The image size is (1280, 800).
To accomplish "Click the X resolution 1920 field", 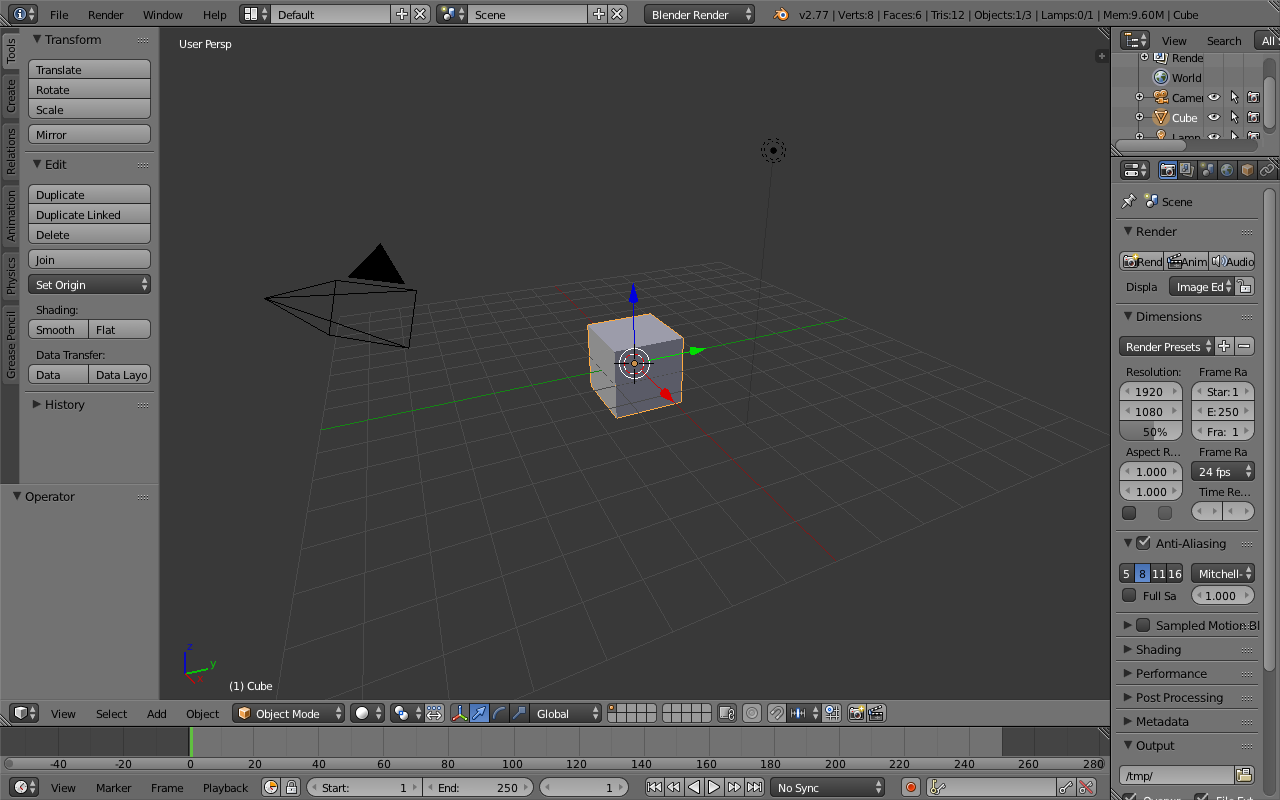I will pos(1150,391).
